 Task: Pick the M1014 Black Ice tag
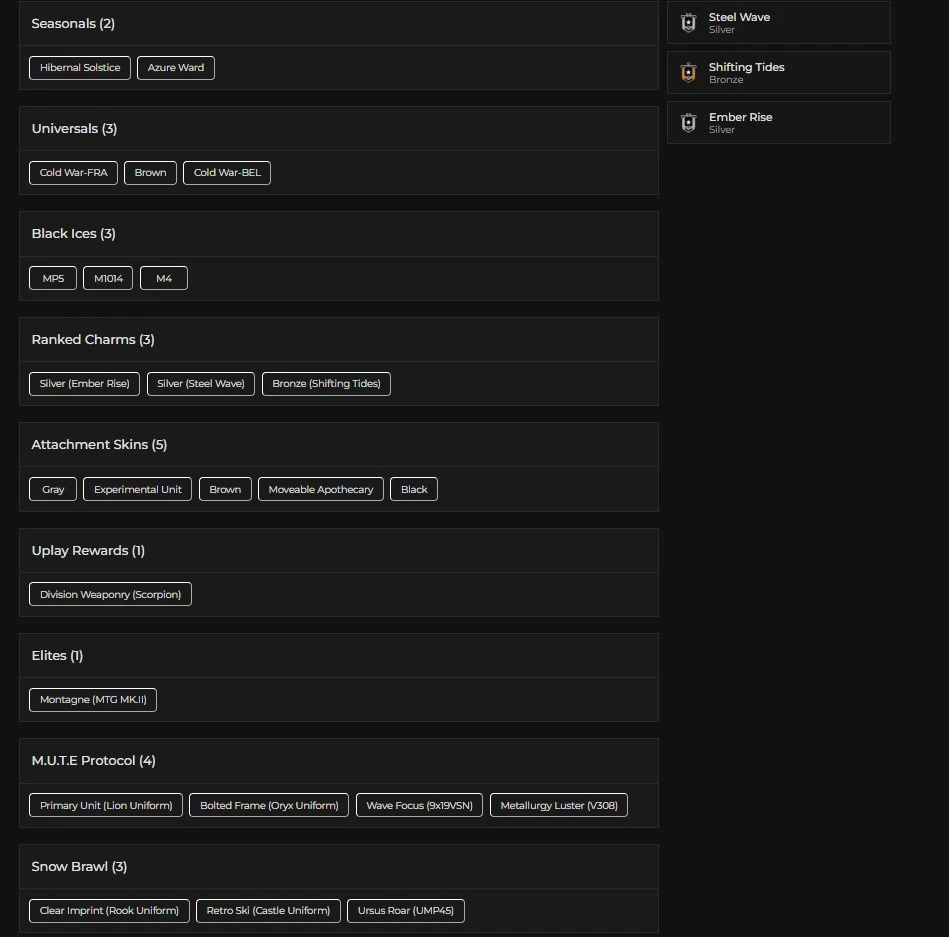coord(108,279)
